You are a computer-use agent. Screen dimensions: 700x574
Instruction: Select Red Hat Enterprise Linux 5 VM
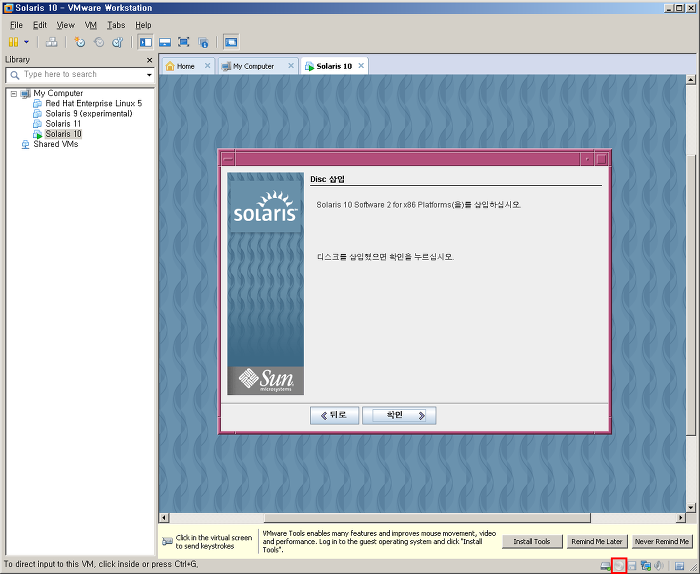click(94, 104)
